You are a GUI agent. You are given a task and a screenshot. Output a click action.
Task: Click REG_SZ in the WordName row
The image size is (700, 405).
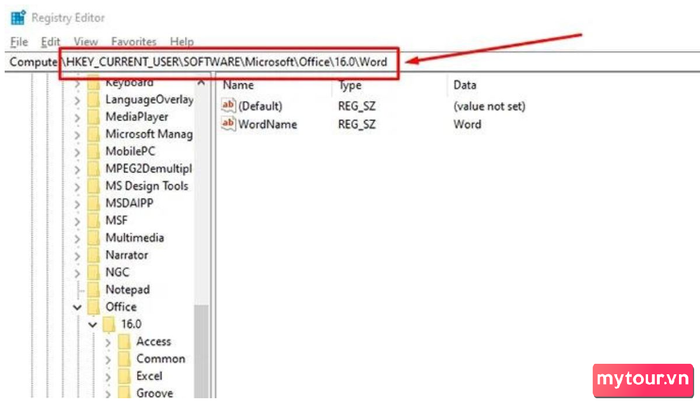pyautogui.click(x=357, y=124)
